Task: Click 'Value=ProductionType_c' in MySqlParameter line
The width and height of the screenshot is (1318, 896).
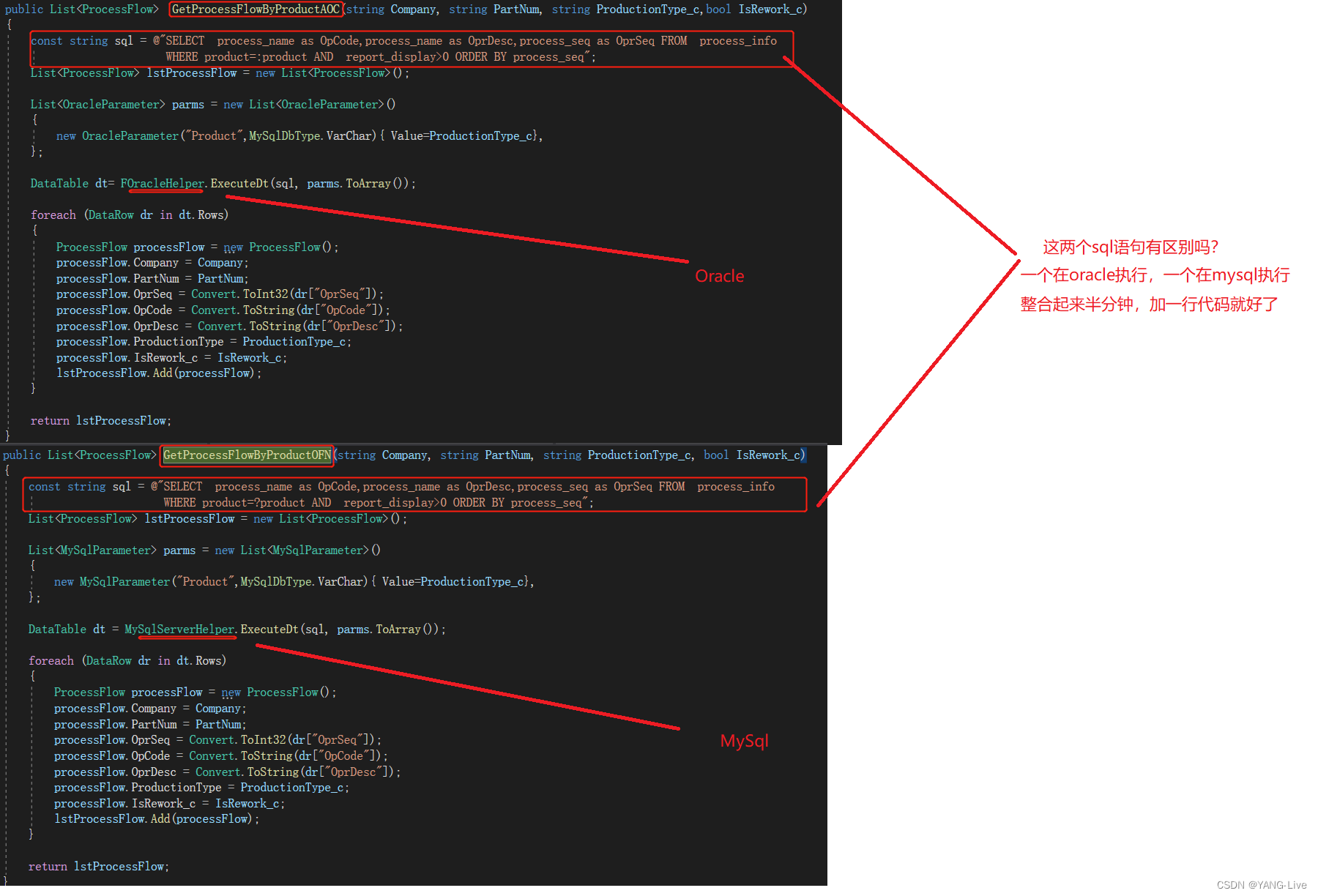Action: (x=453, y=582)
